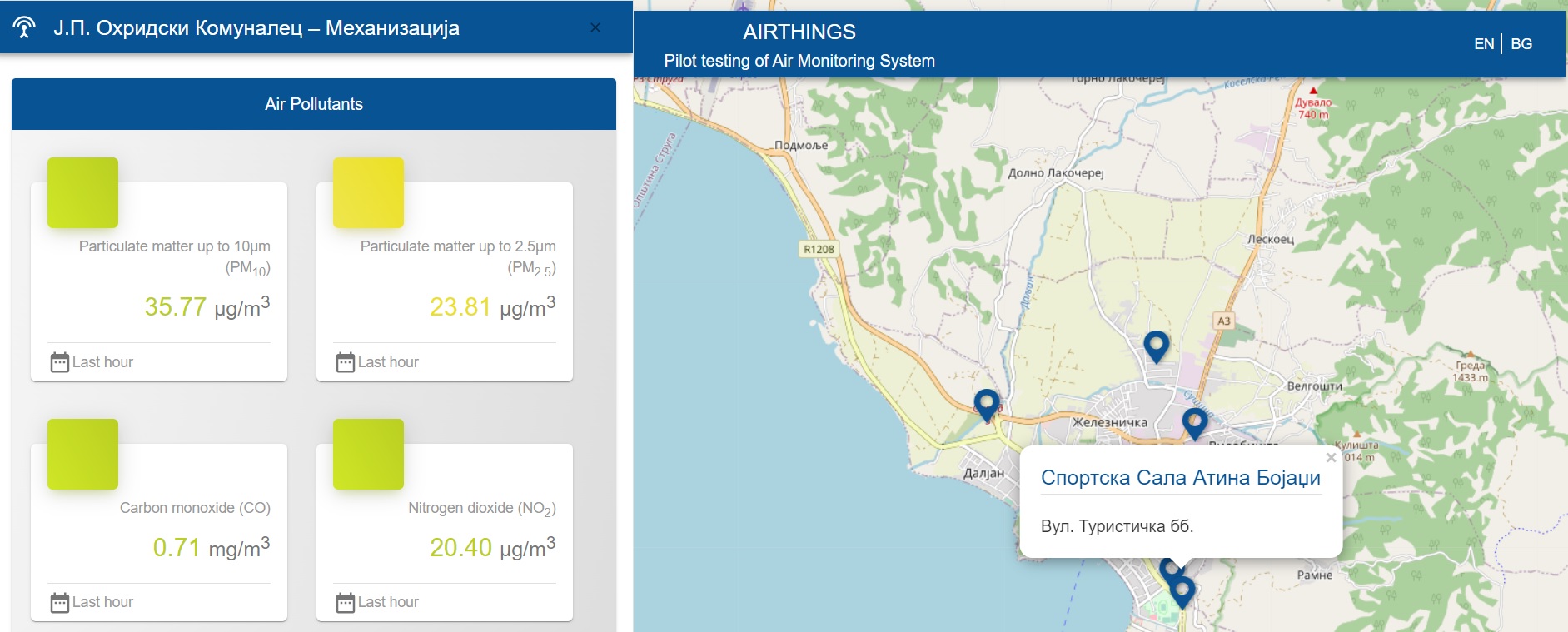
Task: Select the bottom-most marker below the popup
Action: point(1182,592)
